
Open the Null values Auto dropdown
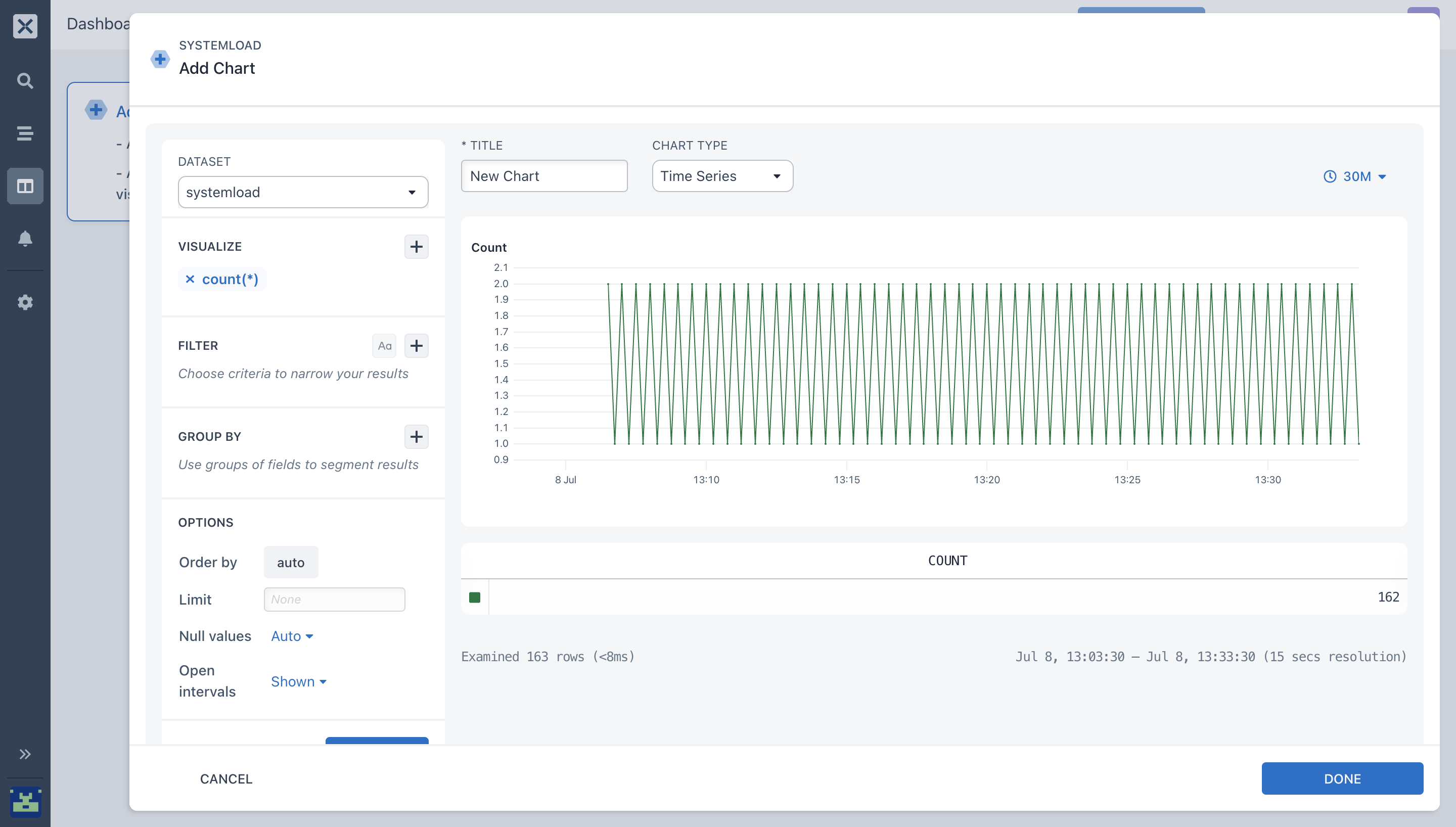292,636
